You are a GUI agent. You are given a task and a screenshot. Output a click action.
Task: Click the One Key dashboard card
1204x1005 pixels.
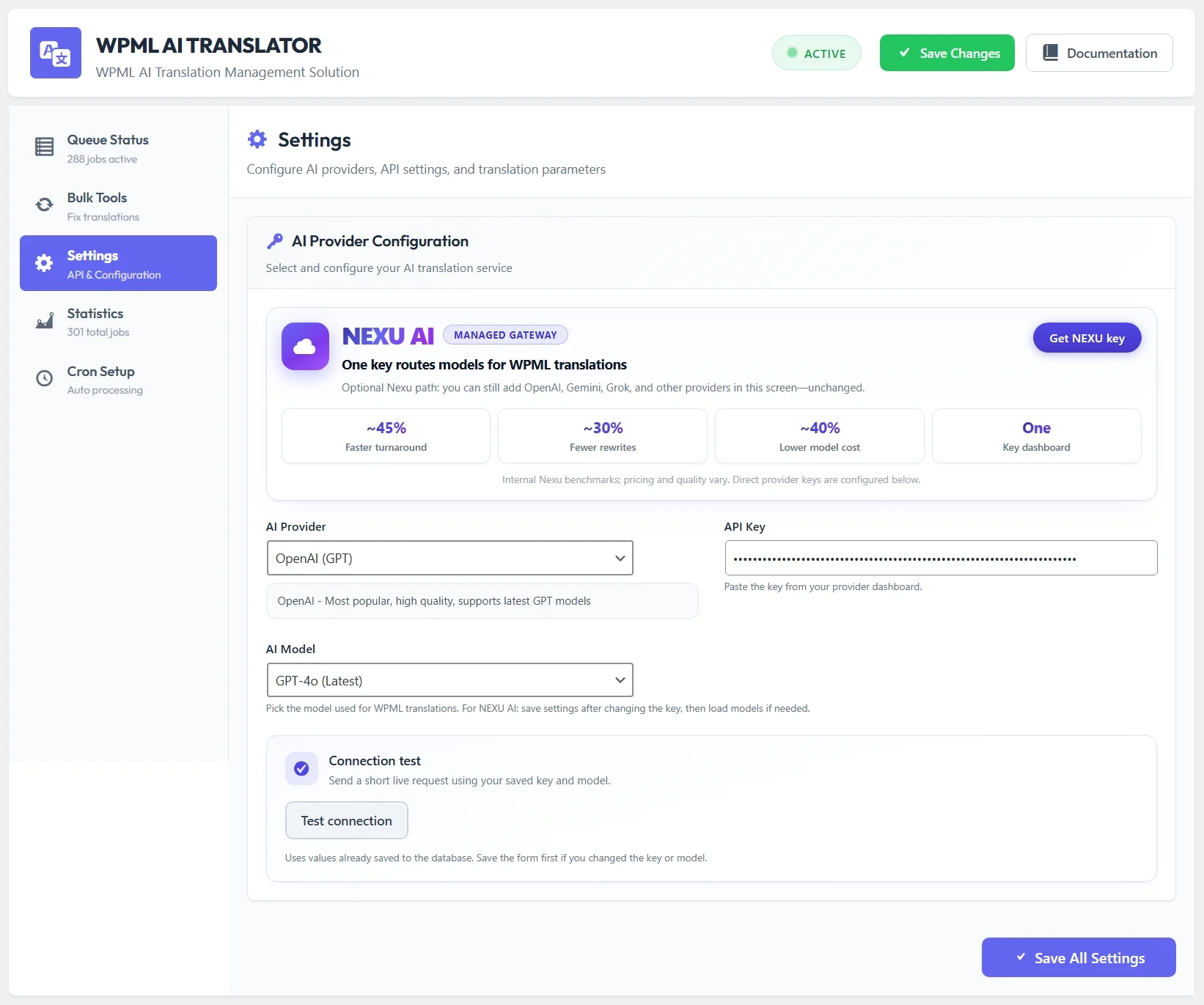coord(1037,435)
